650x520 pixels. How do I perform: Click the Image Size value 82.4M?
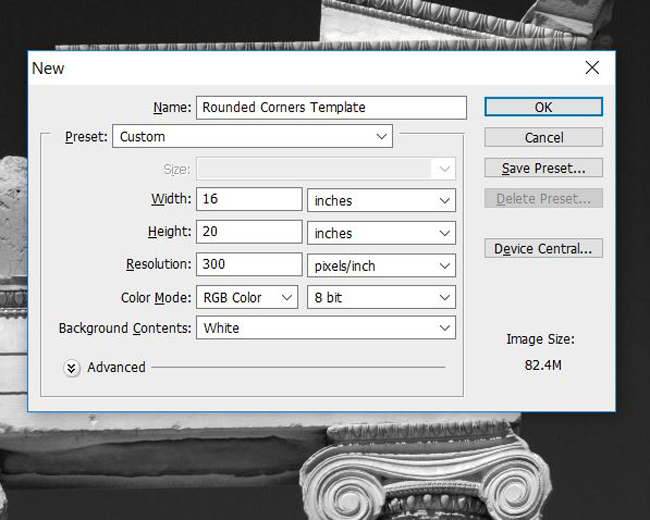(x=543, y=365)
